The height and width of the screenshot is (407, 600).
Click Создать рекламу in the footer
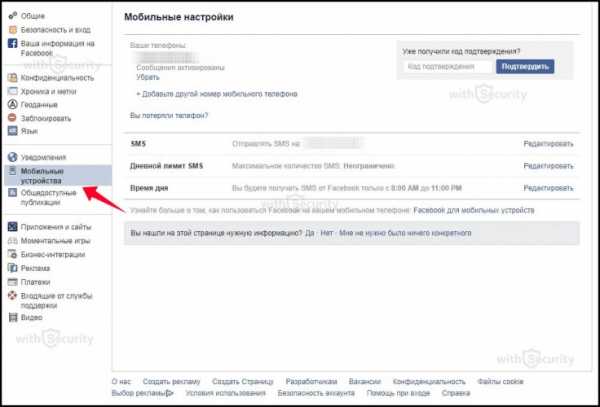(x=171, y=381)
